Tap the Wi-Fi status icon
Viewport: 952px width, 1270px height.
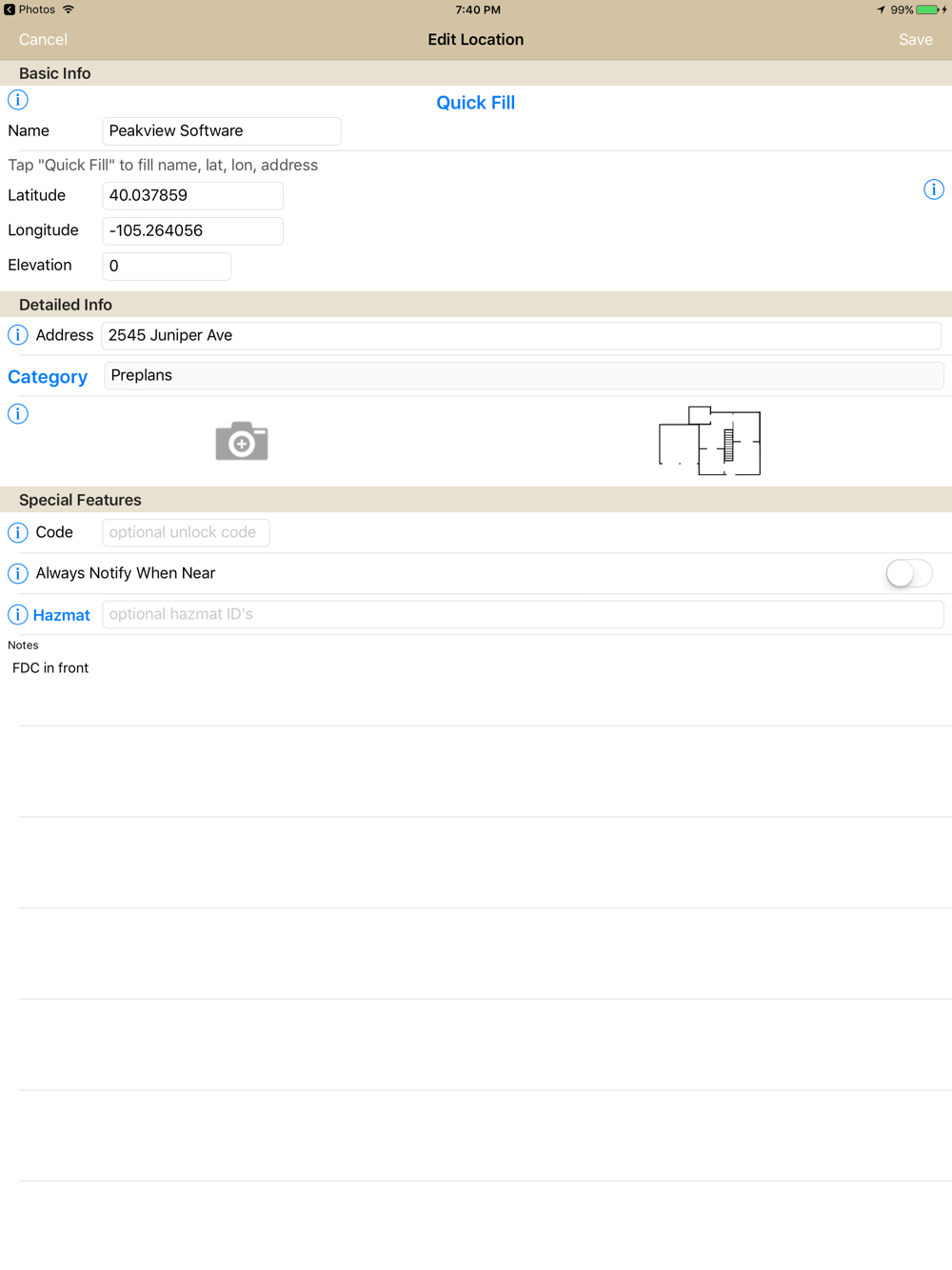[x=69, y=10]
